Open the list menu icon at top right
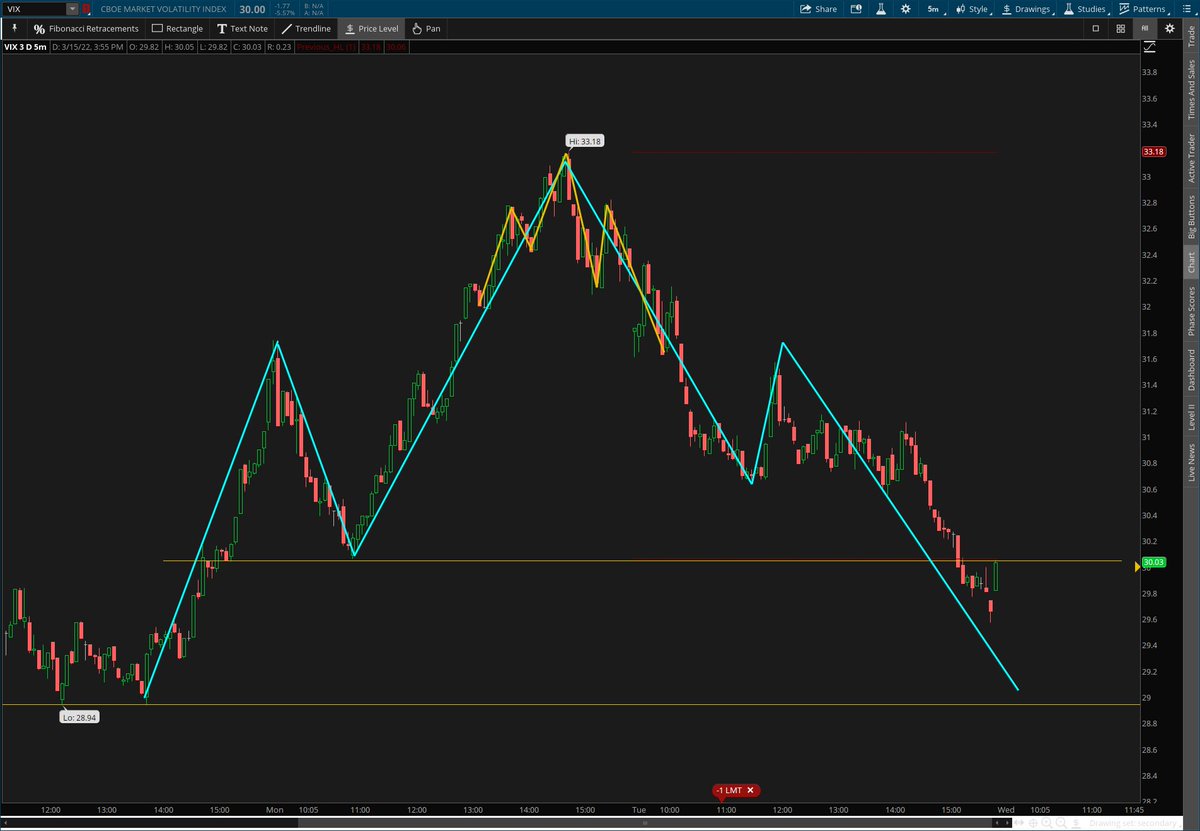The image size is (1200, 831). click(1187, 9)
